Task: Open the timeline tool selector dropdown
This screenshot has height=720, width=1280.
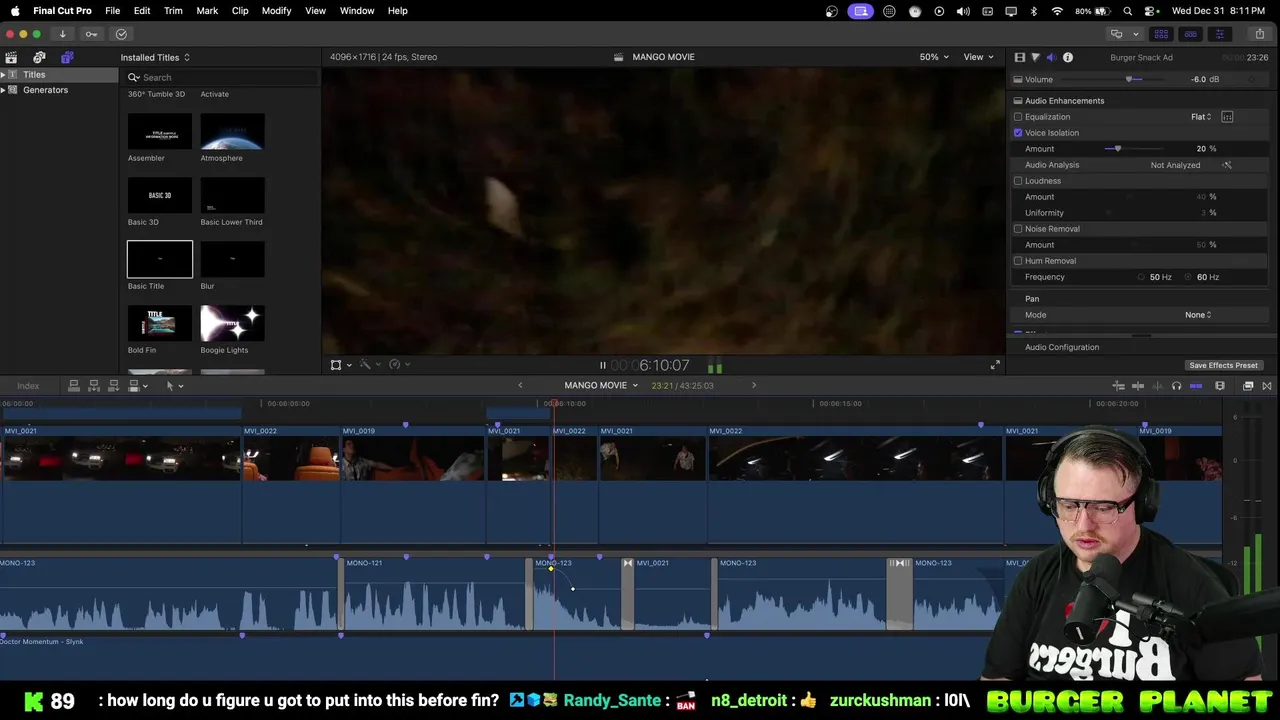Action: (x=174, y=386)
